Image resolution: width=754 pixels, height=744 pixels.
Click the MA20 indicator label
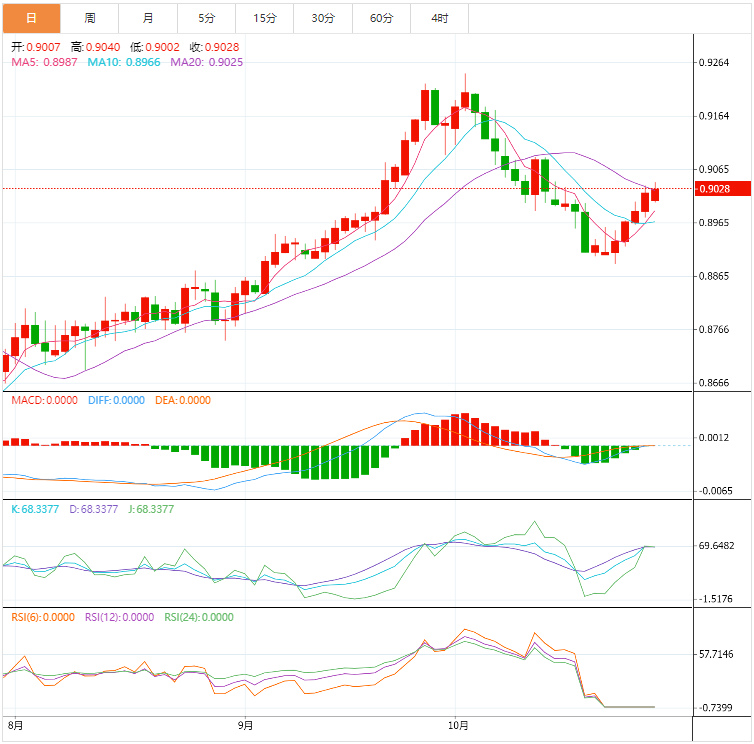click(207, 62)
